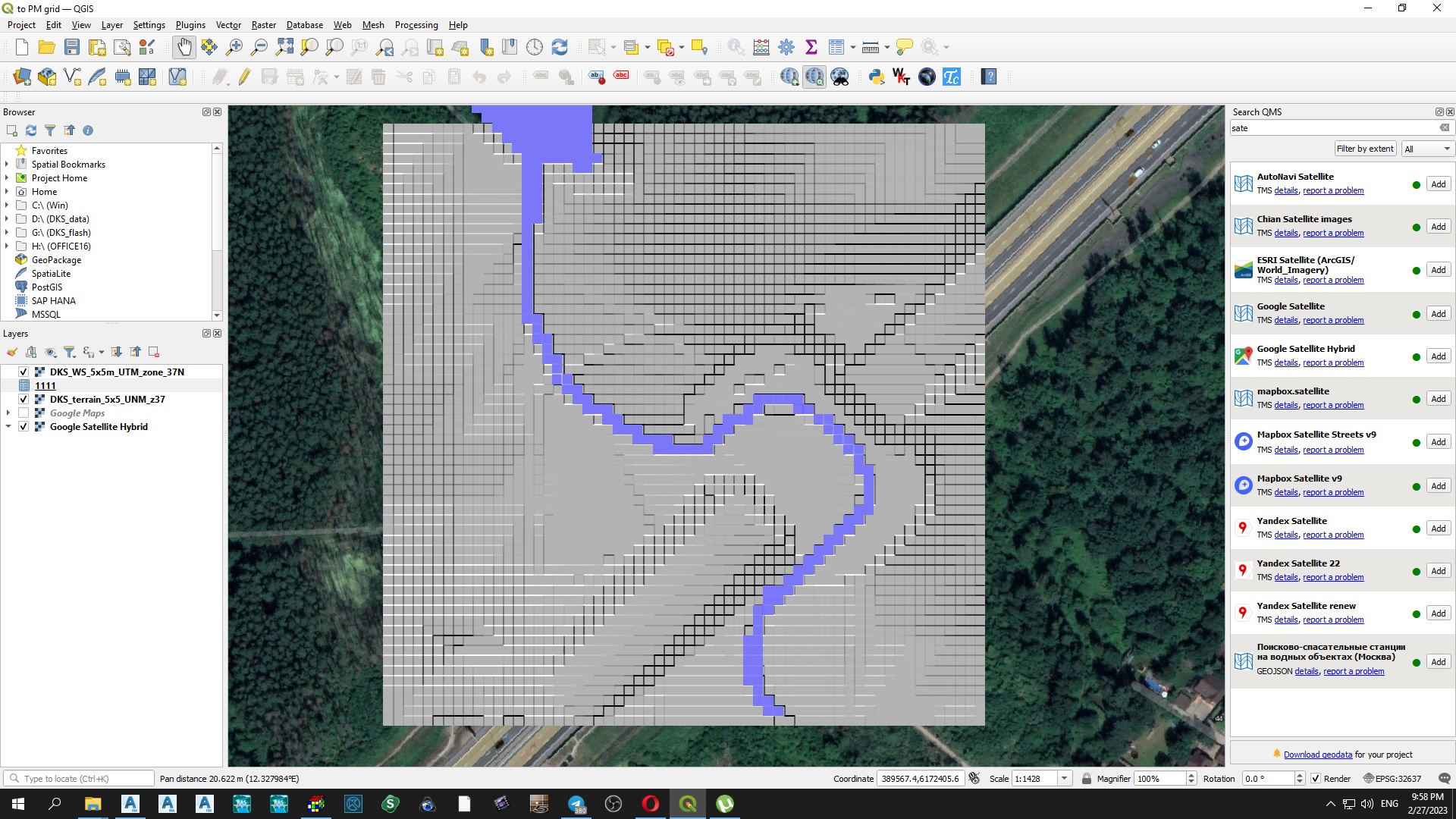Open the Scale dropdown in status bar
The width and height of the screenshot is (1456, 819).
click(x=1064, y=779)
